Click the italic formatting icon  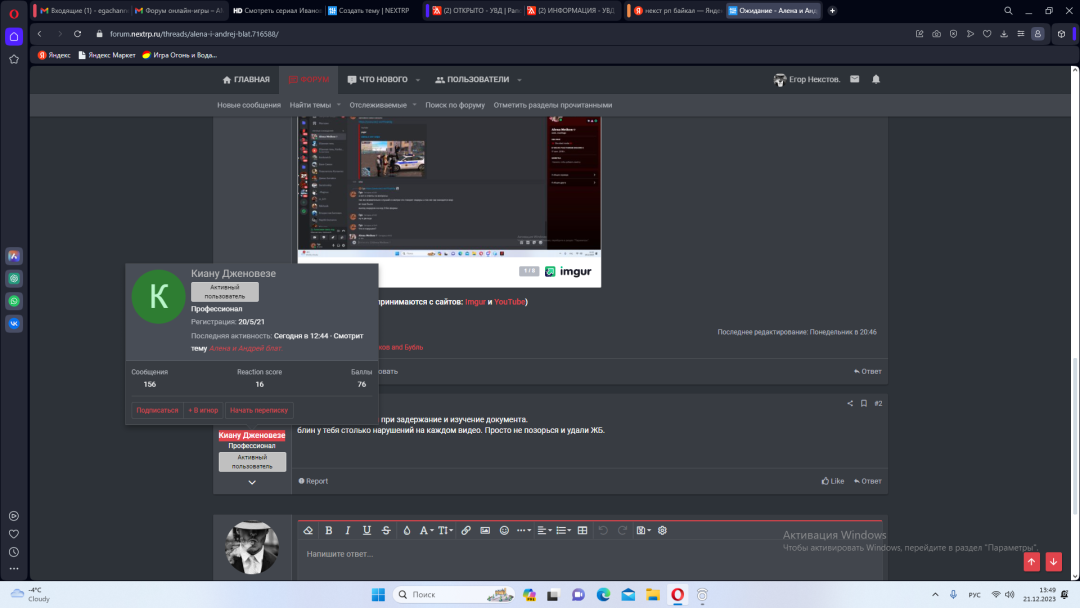coord(347,530)
